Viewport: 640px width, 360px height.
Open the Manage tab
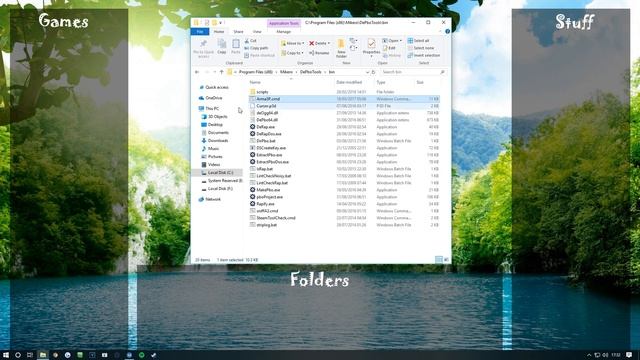(284, 31)
